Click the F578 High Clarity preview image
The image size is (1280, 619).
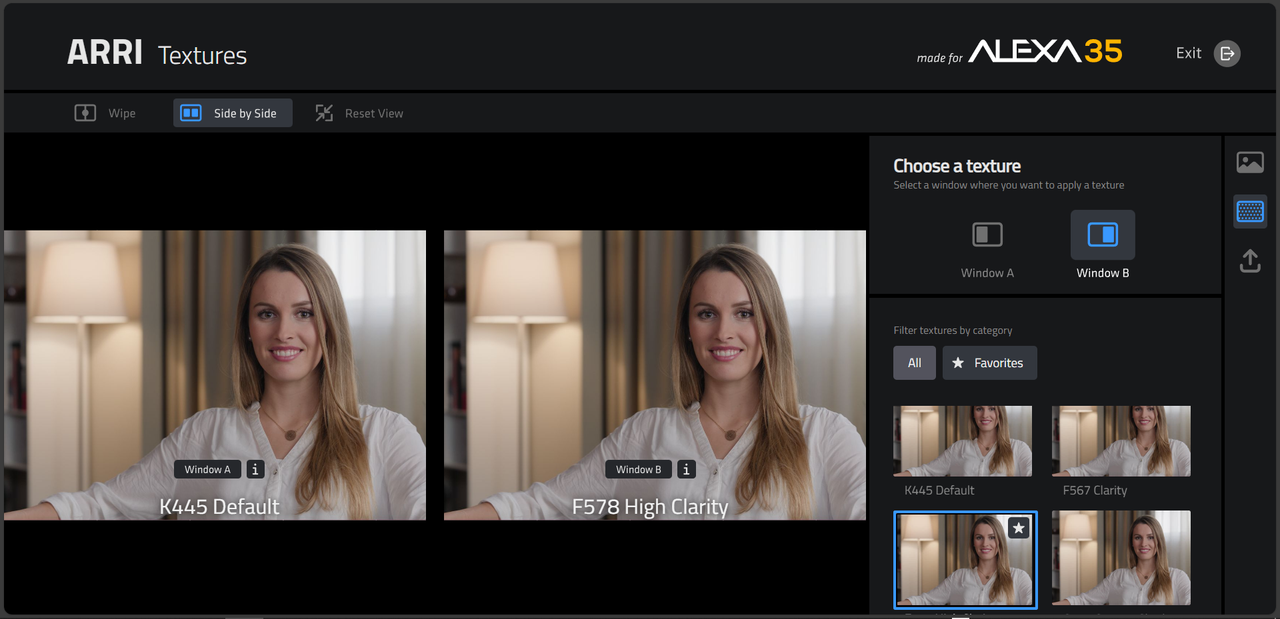(x=655, y=375)
